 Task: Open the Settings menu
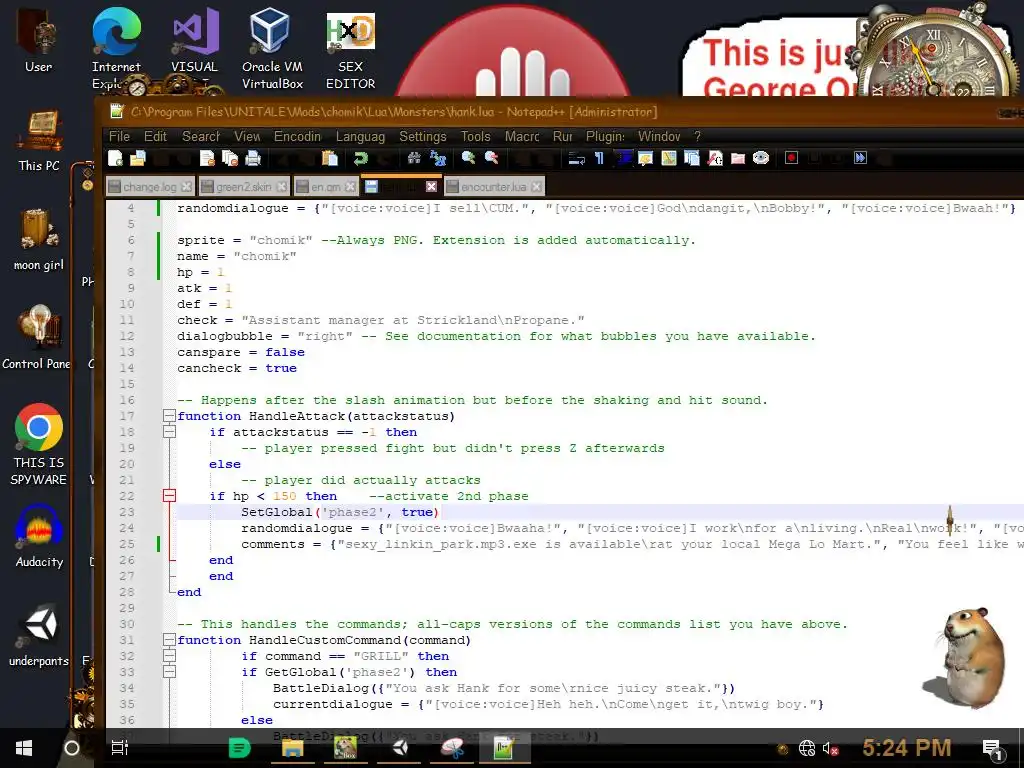pyautogui.click(x=423, y=136)
